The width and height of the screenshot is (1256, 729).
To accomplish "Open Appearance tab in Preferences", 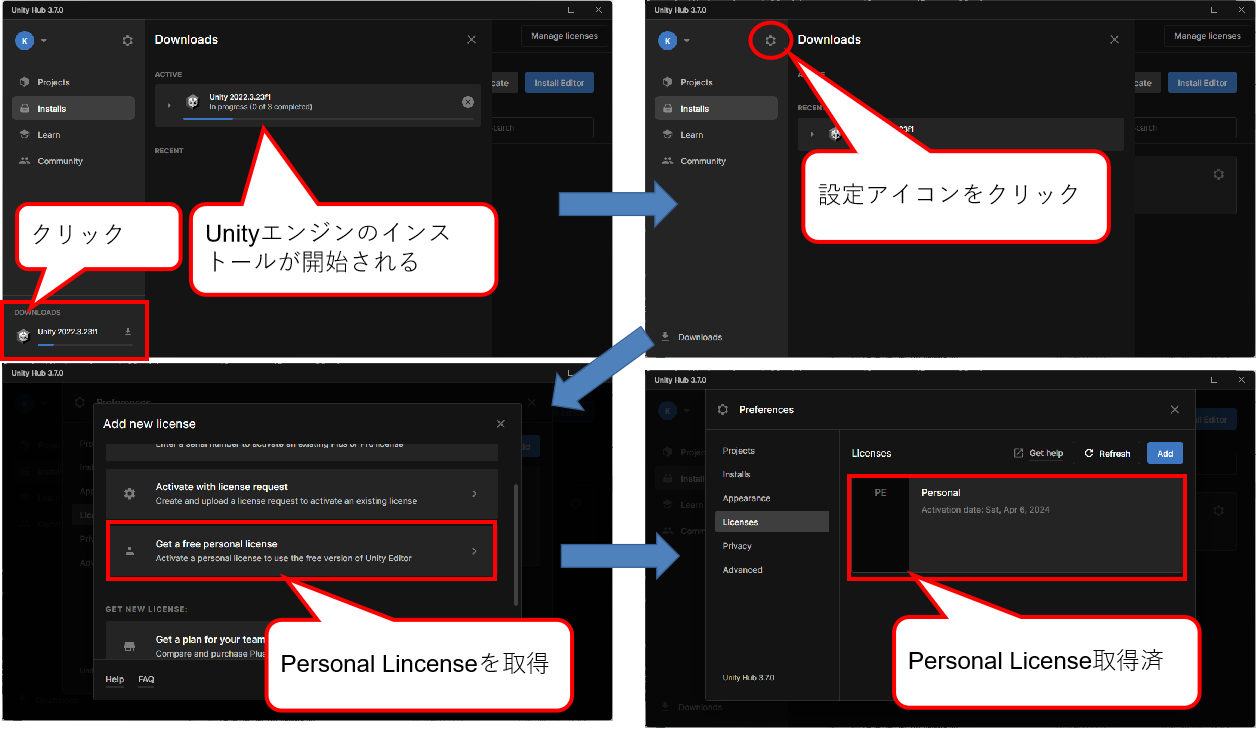I will click(x=746, y=498).
